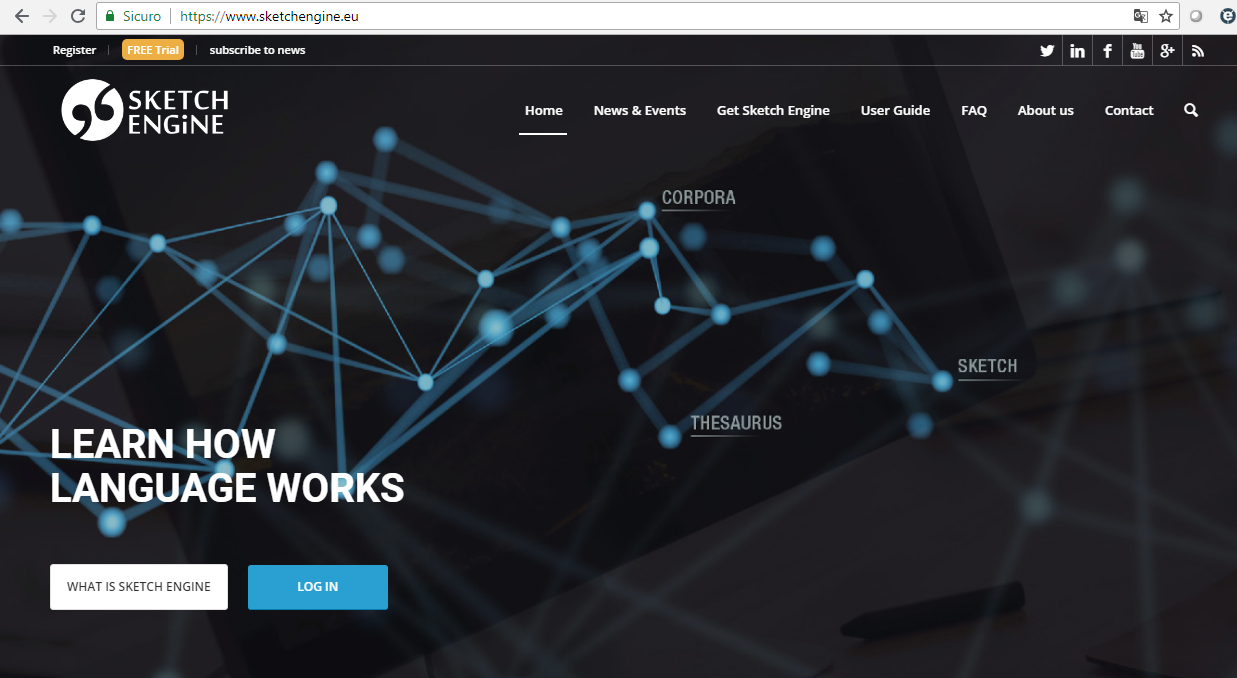
Task: Open the RSS feed icon
Action: [1197, 51]
